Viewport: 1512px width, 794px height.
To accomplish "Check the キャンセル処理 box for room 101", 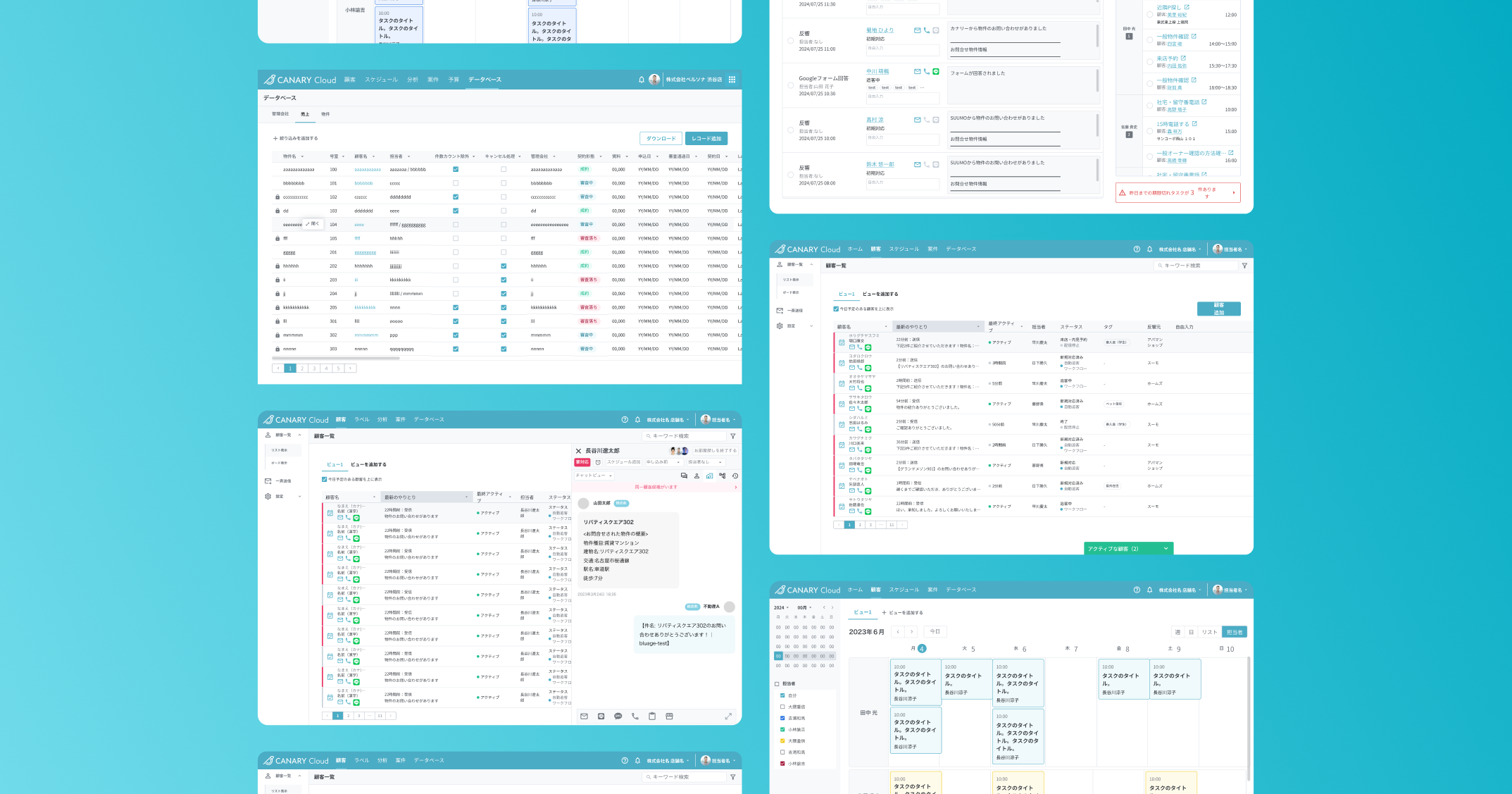I will click(x=504, y=183).
